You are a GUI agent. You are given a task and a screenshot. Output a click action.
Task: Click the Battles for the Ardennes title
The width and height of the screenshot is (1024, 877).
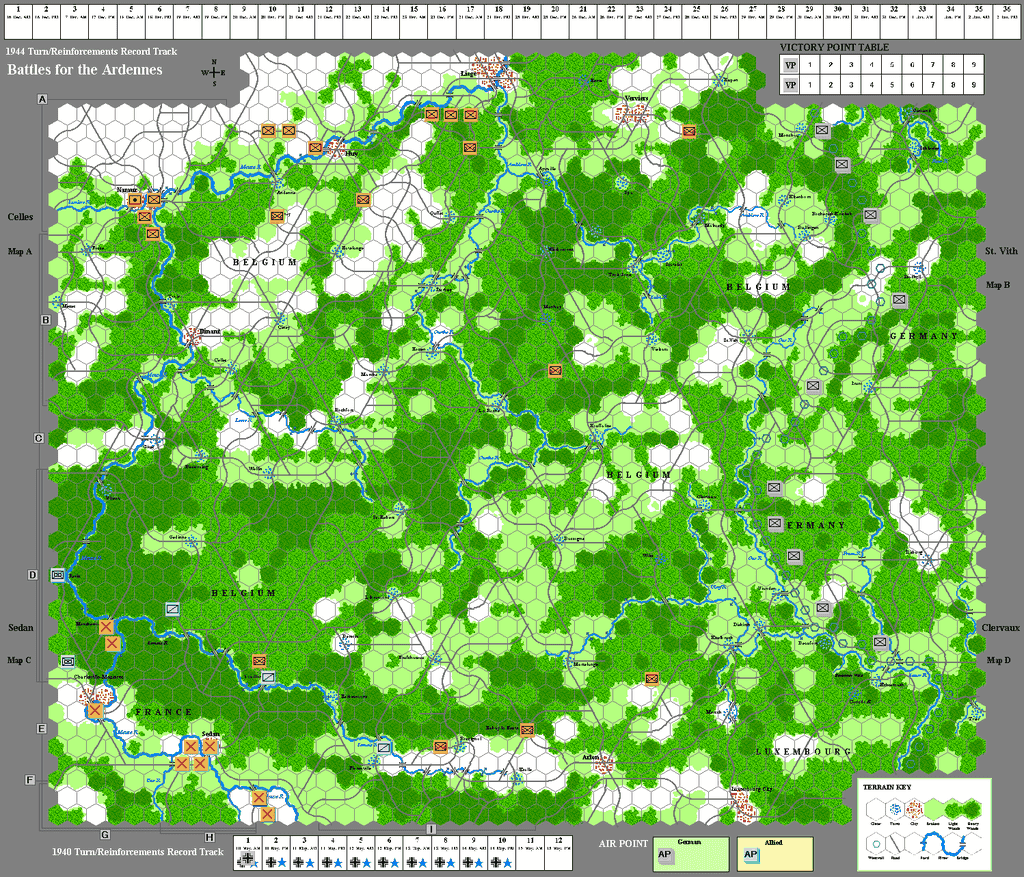point(85,70)
